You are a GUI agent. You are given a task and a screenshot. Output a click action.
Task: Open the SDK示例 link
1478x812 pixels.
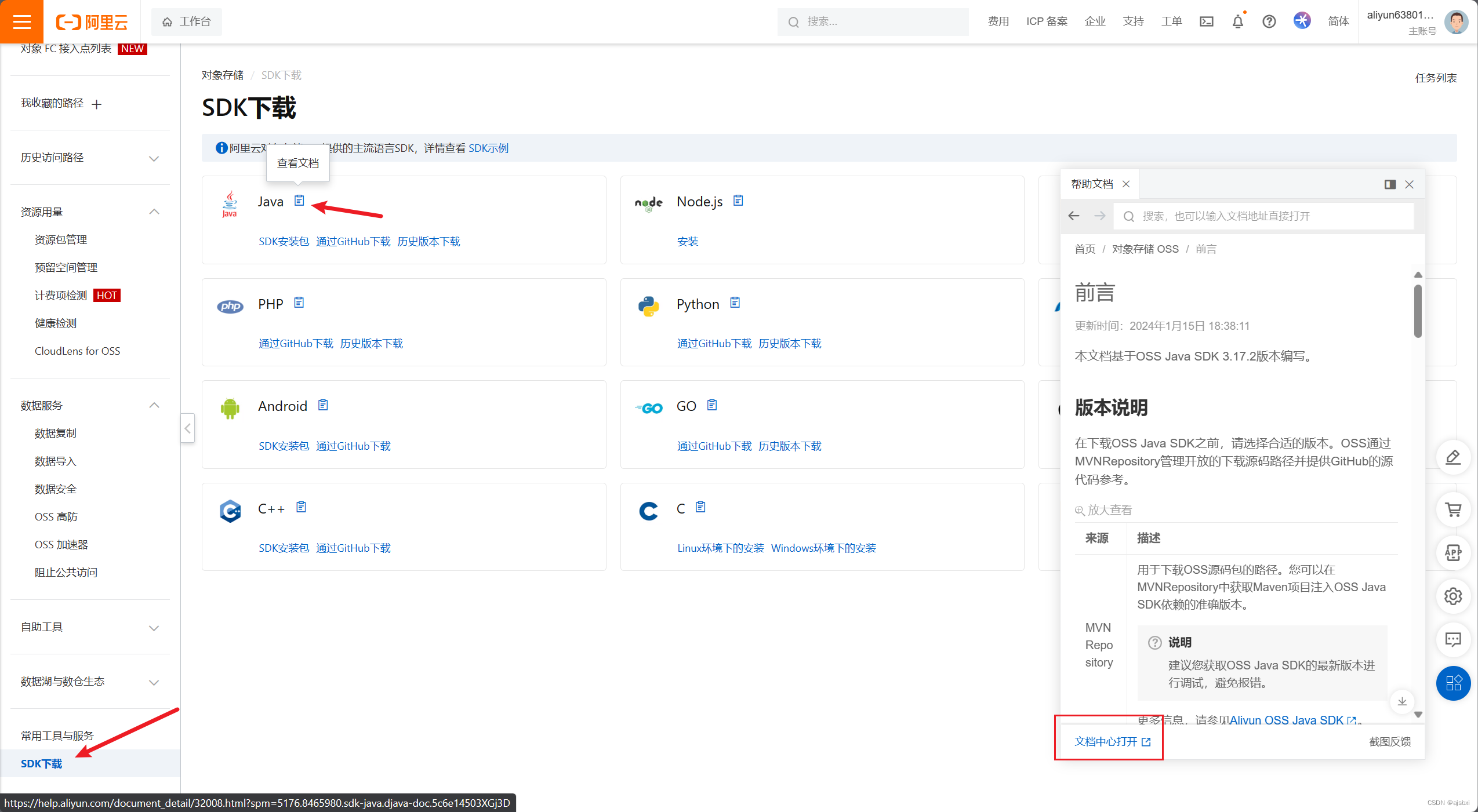(x=488, y=148)
